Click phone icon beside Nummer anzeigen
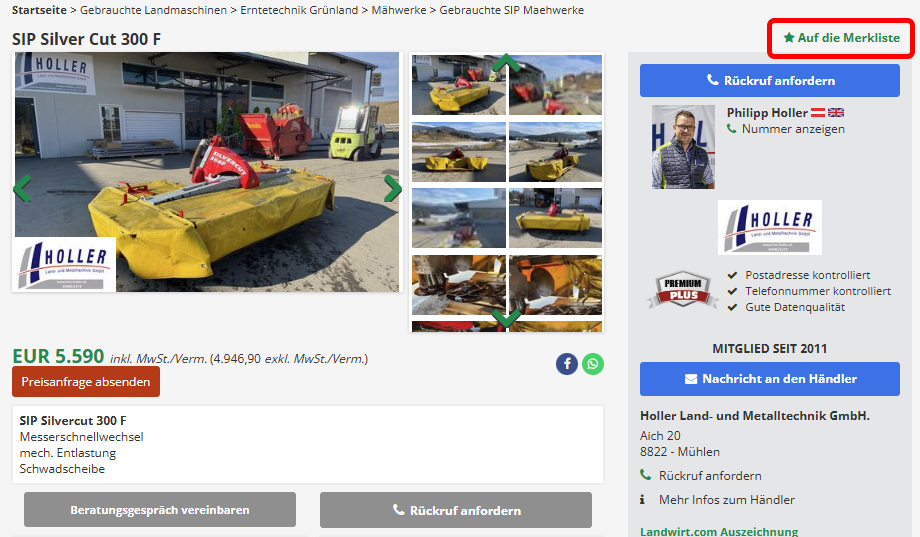The image size is (920, 537). coord(732,128)
